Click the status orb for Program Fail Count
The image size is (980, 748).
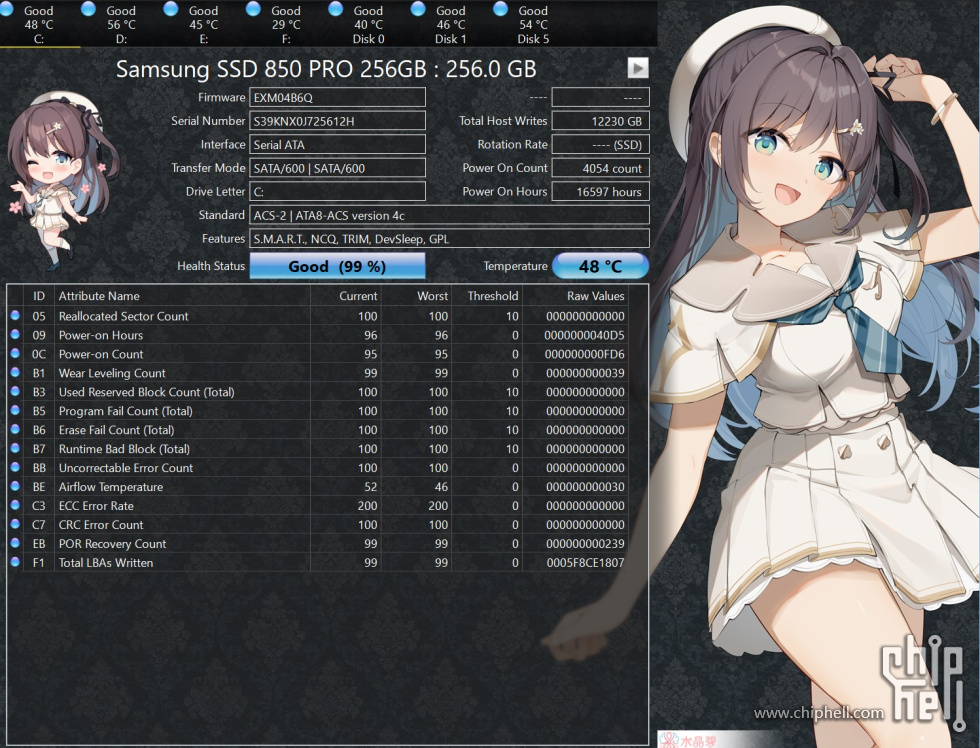click(15, 411)
